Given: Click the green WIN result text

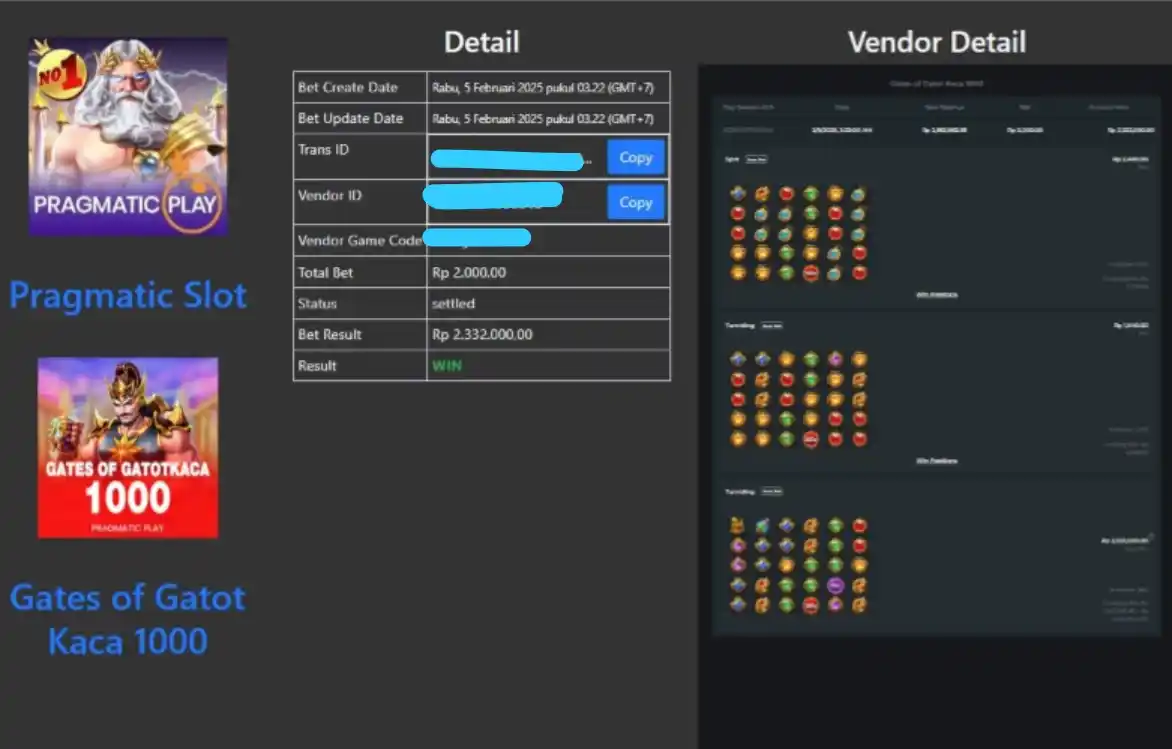Looking at the screenshot, I should coord(447,366).
